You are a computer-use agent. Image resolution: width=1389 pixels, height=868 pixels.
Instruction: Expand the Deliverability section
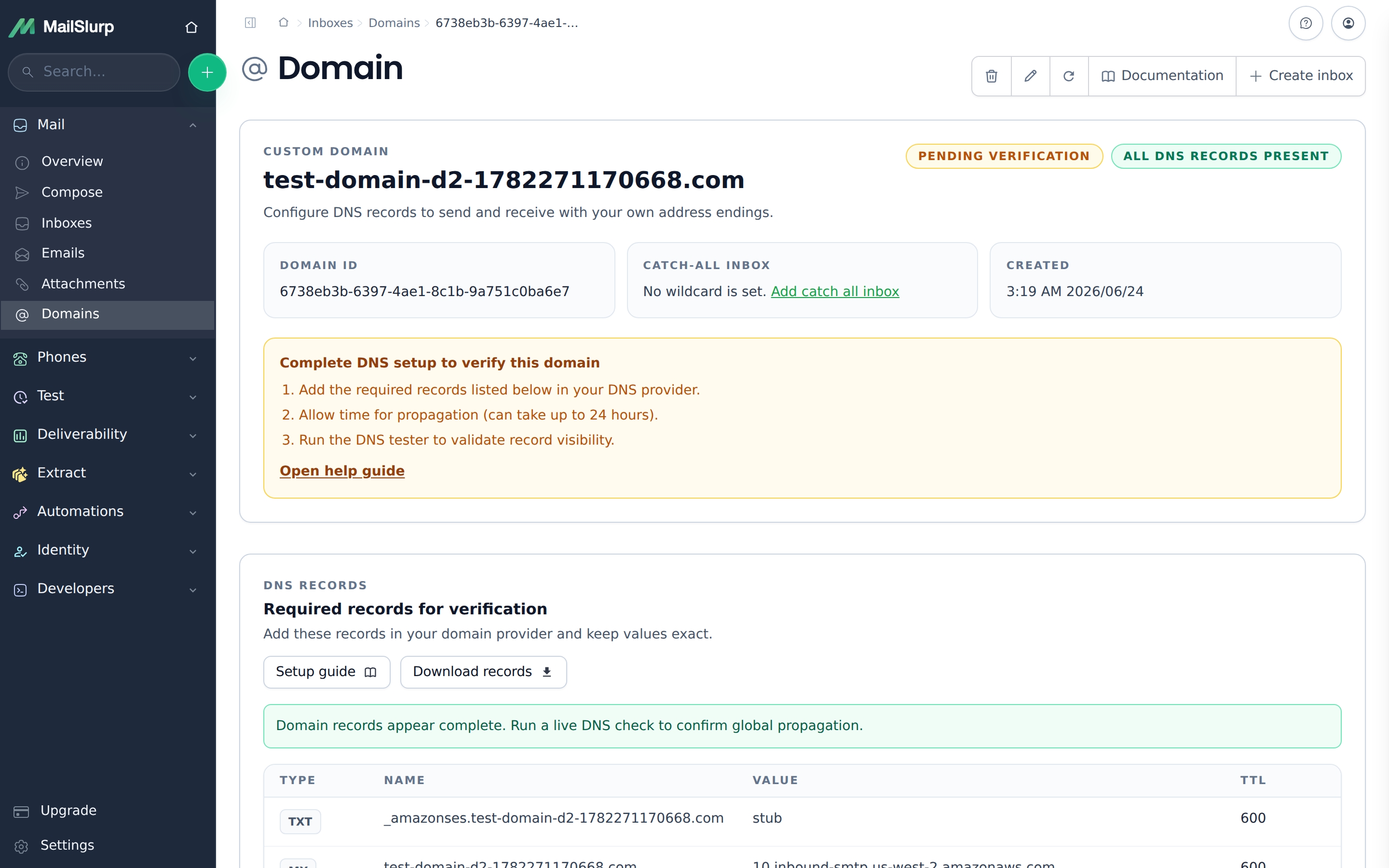108,434
